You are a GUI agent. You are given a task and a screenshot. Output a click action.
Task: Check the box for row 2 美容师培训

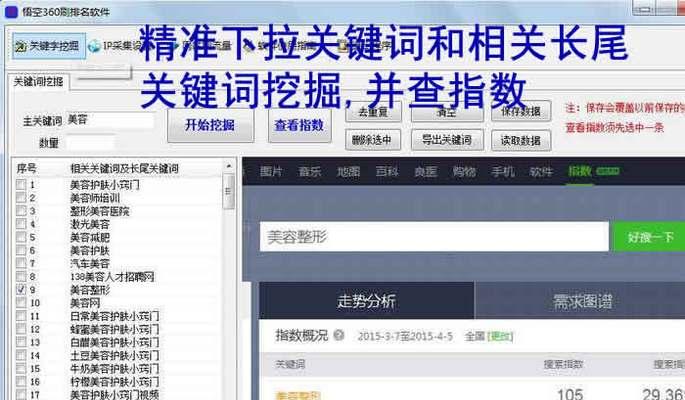tap(21, 198)
